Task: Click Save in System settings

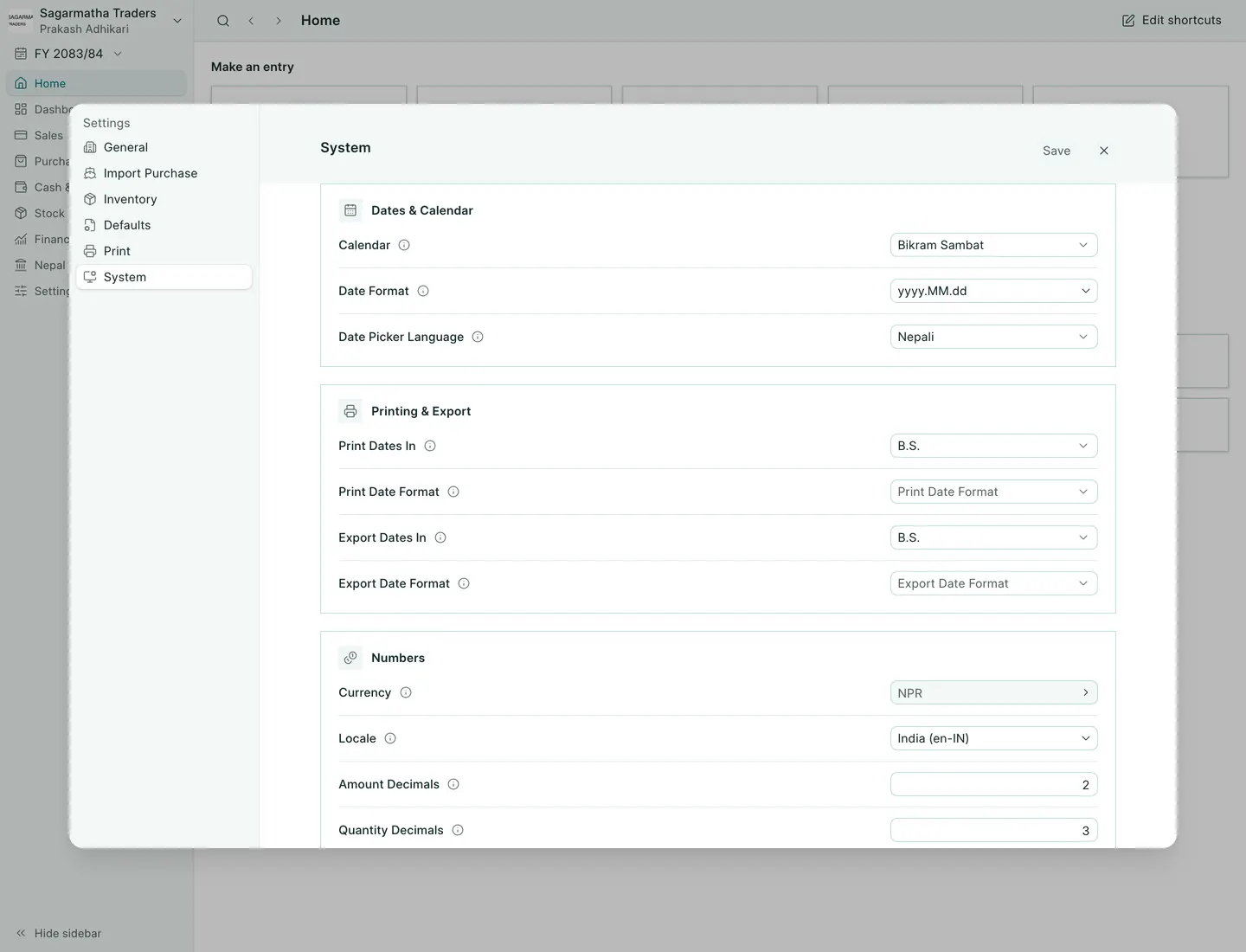Action: pos(1057,151)
